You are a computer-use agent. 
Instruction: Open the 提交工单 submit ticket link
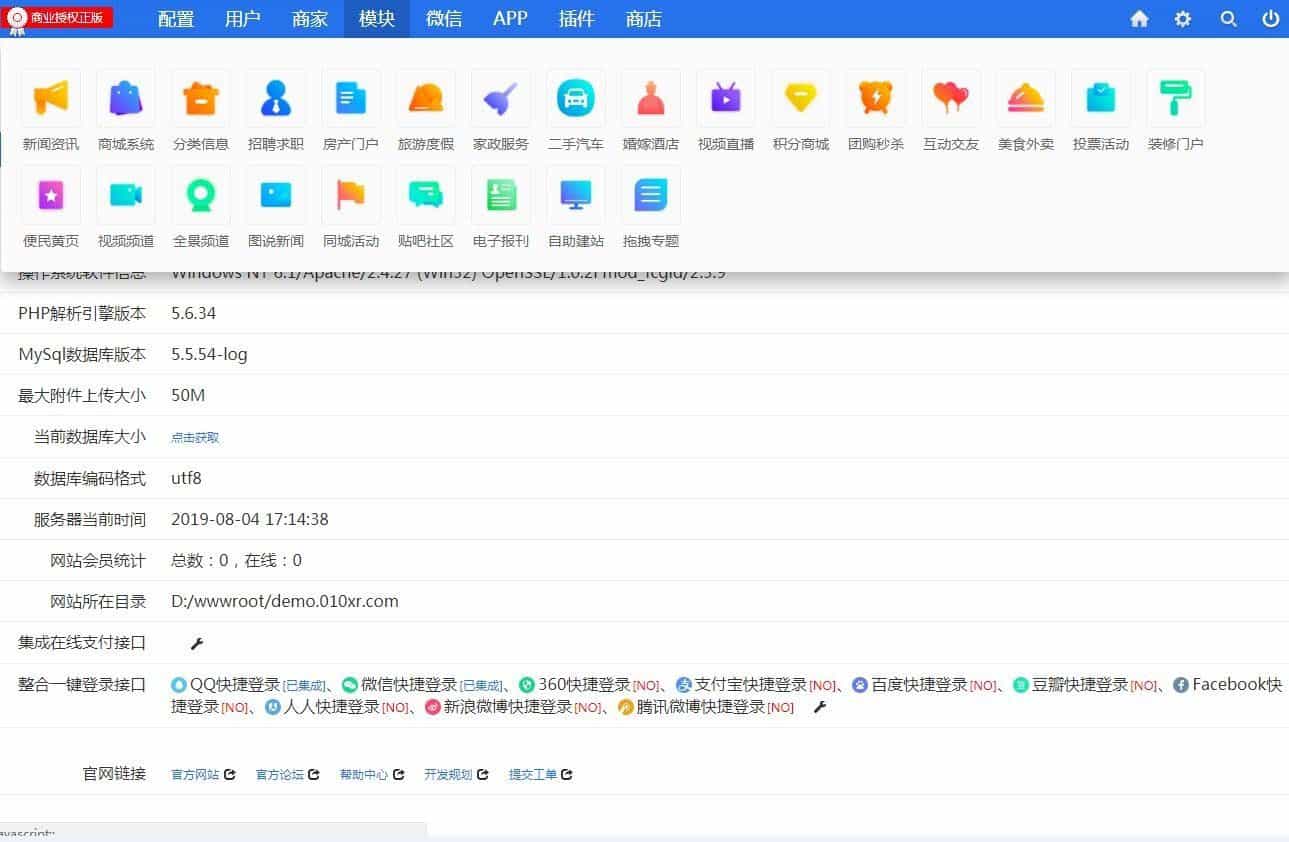tap(532, 774)
